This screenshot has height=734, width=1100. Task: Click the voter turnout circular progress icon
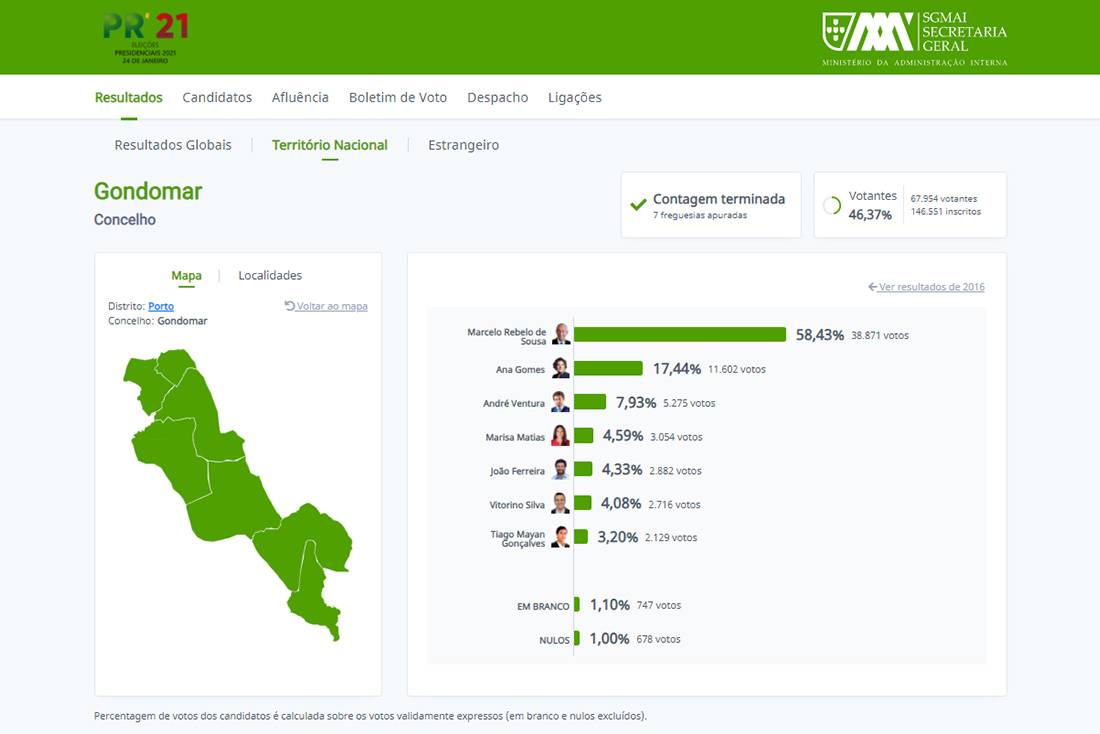pos(831,205)
